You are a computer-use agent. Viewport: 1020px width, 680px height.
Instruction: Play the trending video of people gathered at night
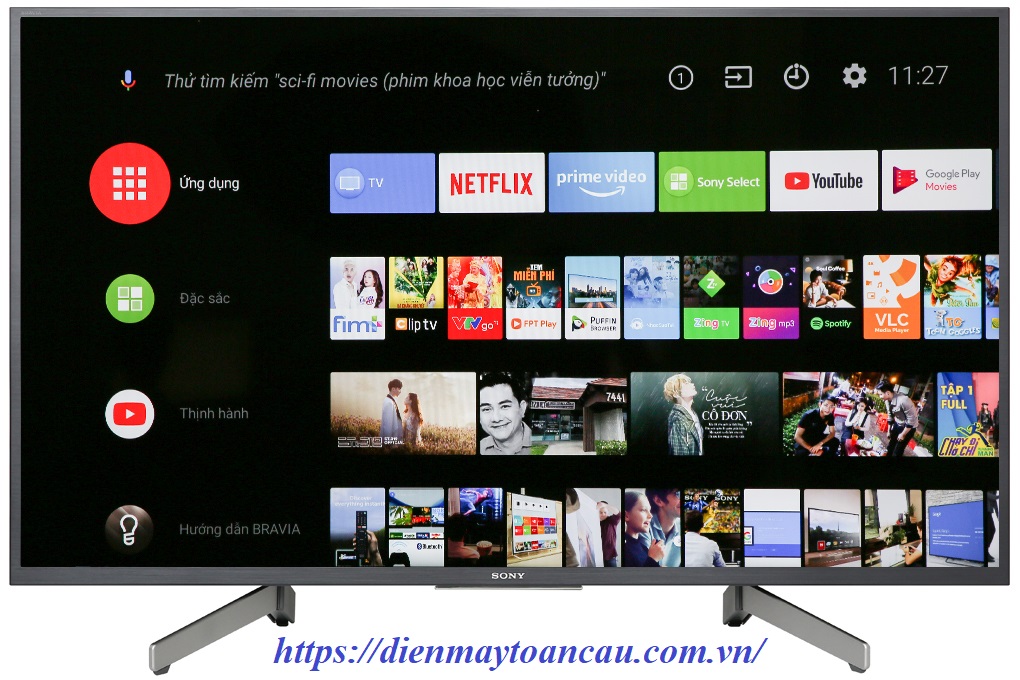(x=858, y=414)
